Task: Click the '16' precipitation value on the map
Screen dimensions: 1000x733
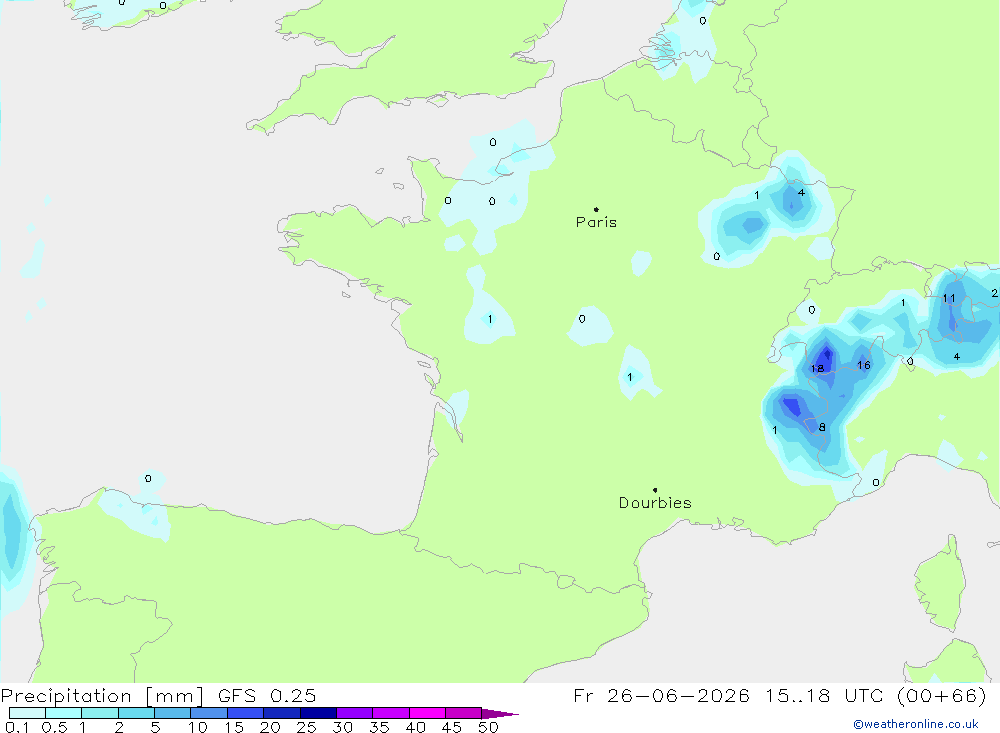Action: [864, 365]
